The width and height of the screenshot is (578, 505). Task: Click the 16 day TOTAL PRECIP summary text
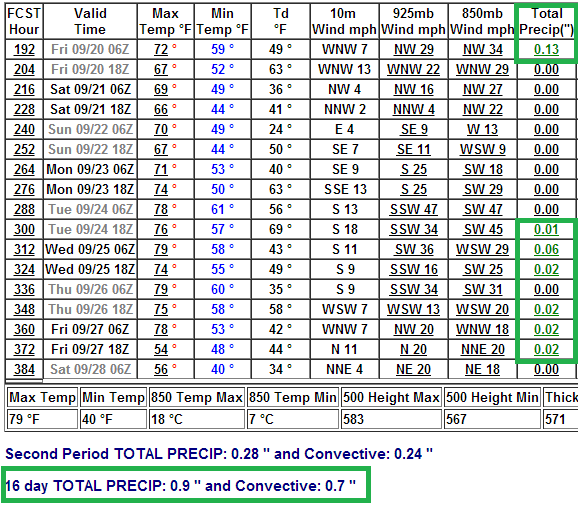pyautogui.click(x=180, y=486)
